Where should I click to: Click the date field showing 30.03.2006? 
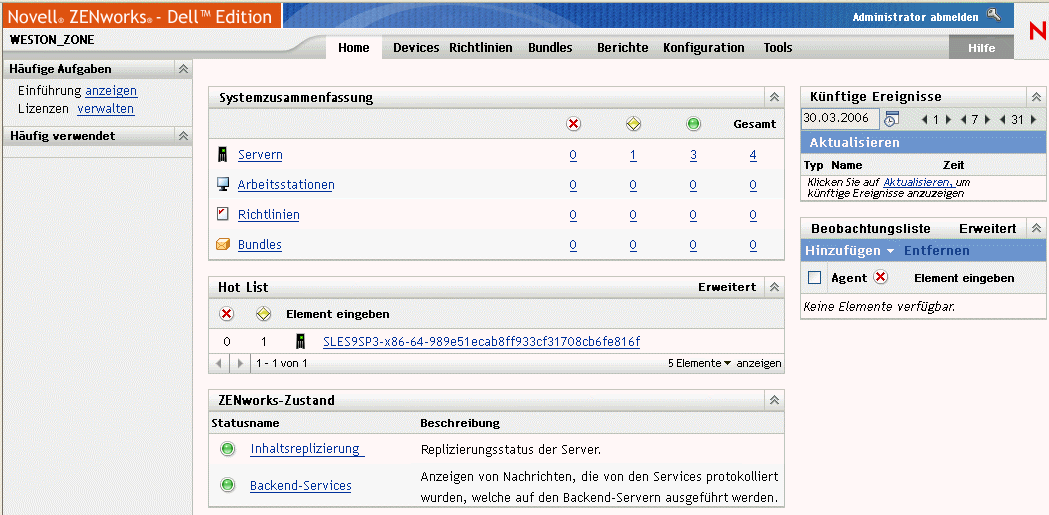point(840,119)
